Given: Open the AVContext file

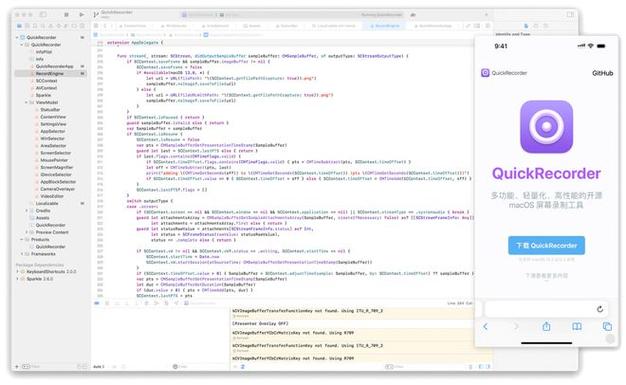Looking at the screenshot, I should pos(46,88).
